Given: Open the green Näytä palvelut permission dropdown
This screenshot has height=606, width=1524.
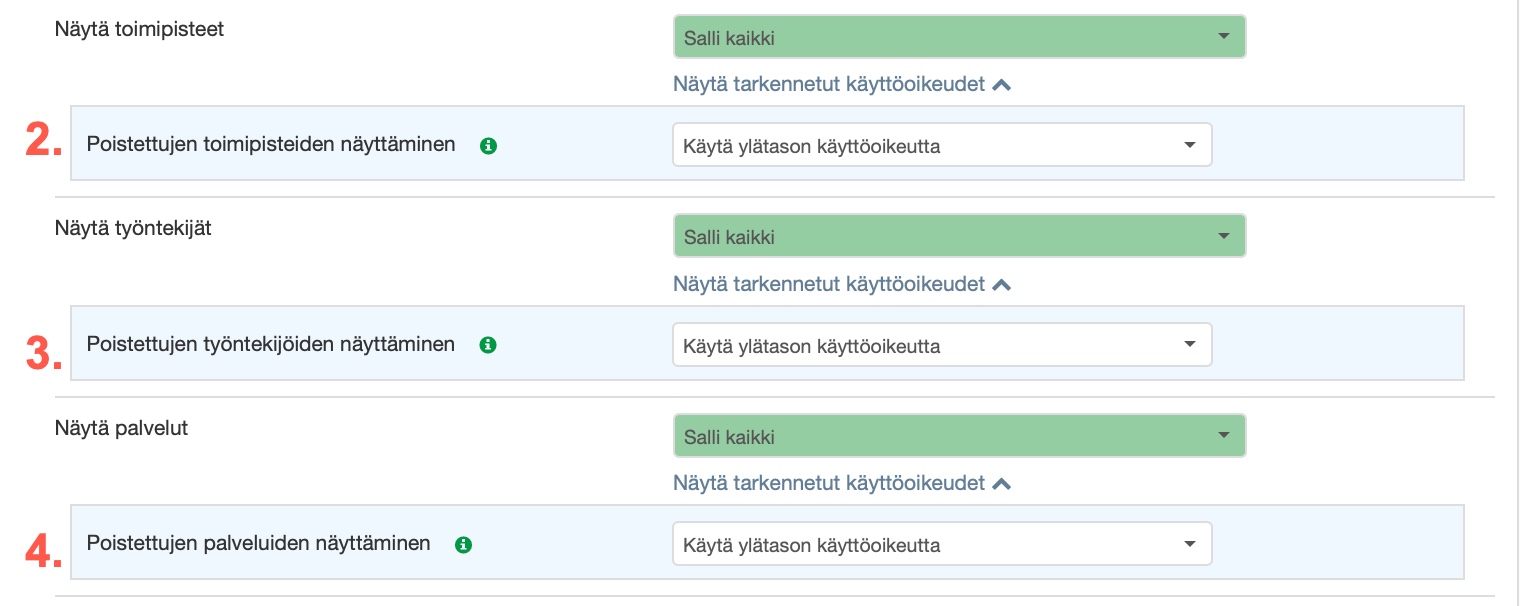Looking at the screenshot, I should point(959,437).
